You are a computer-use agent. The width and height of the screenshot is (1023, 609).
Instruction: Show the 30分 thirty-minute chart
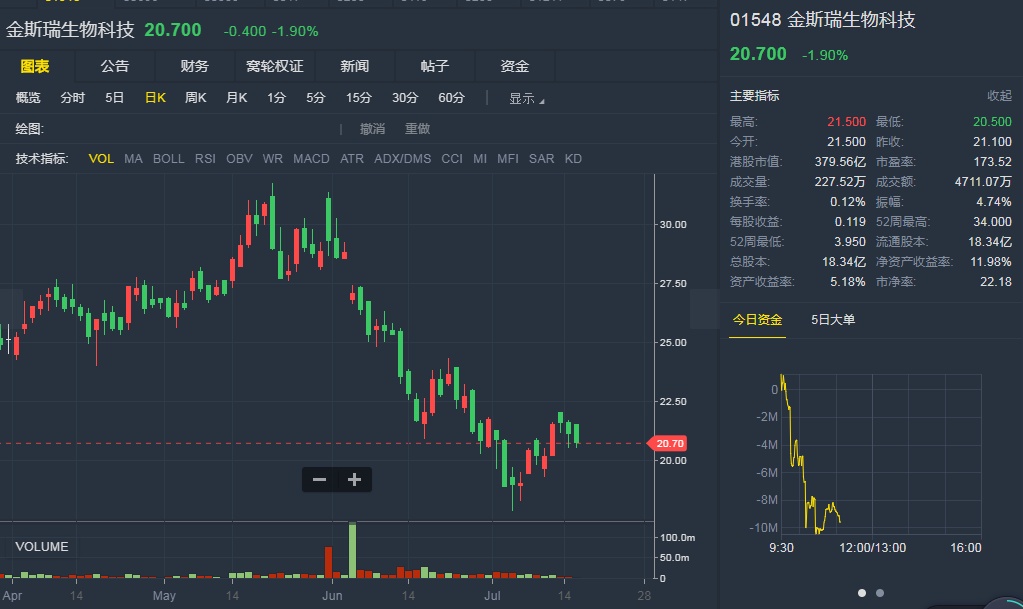[x=405, y=98]
